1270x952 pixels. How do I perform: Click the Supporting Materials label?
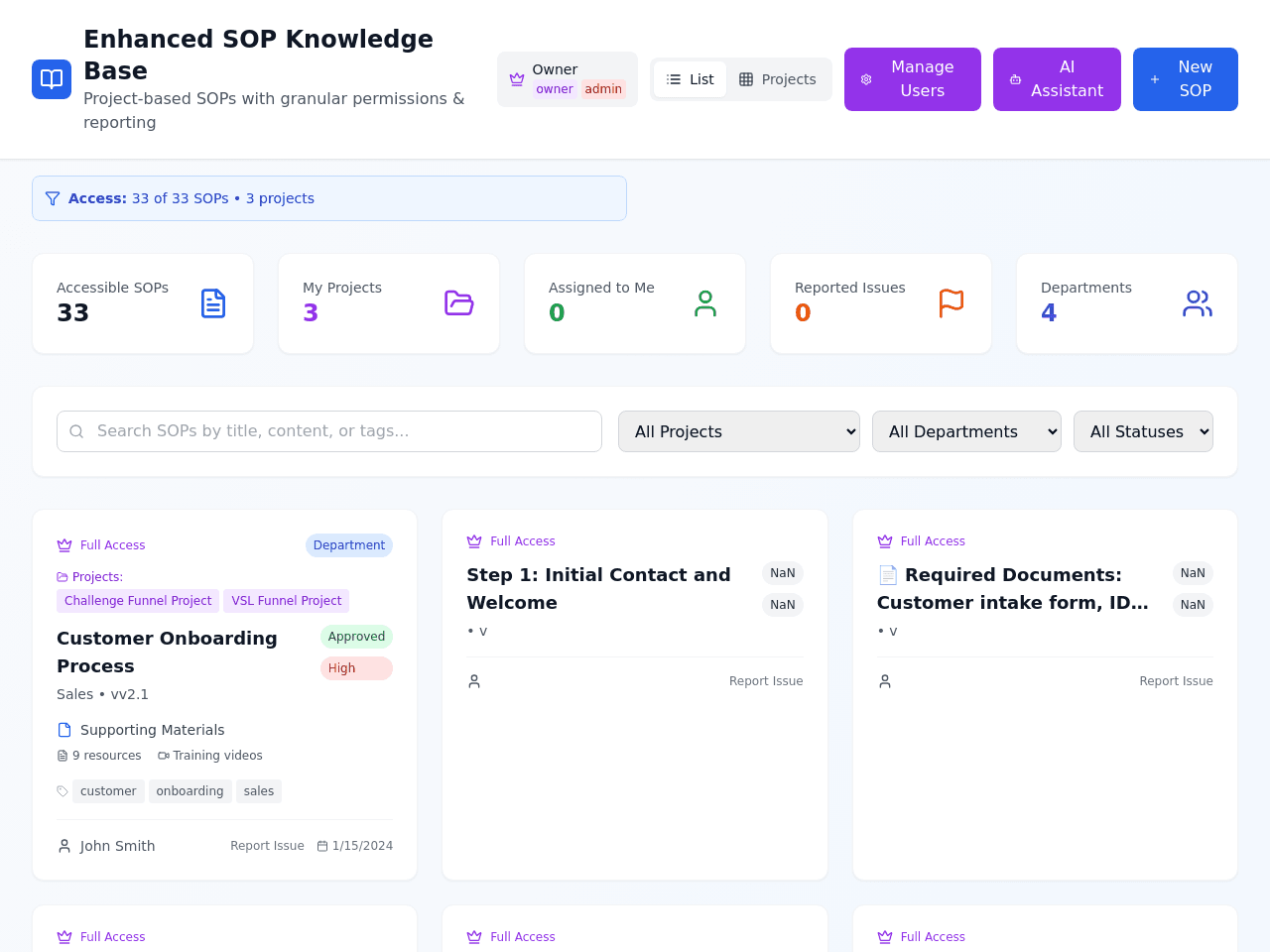click(152, 730)
